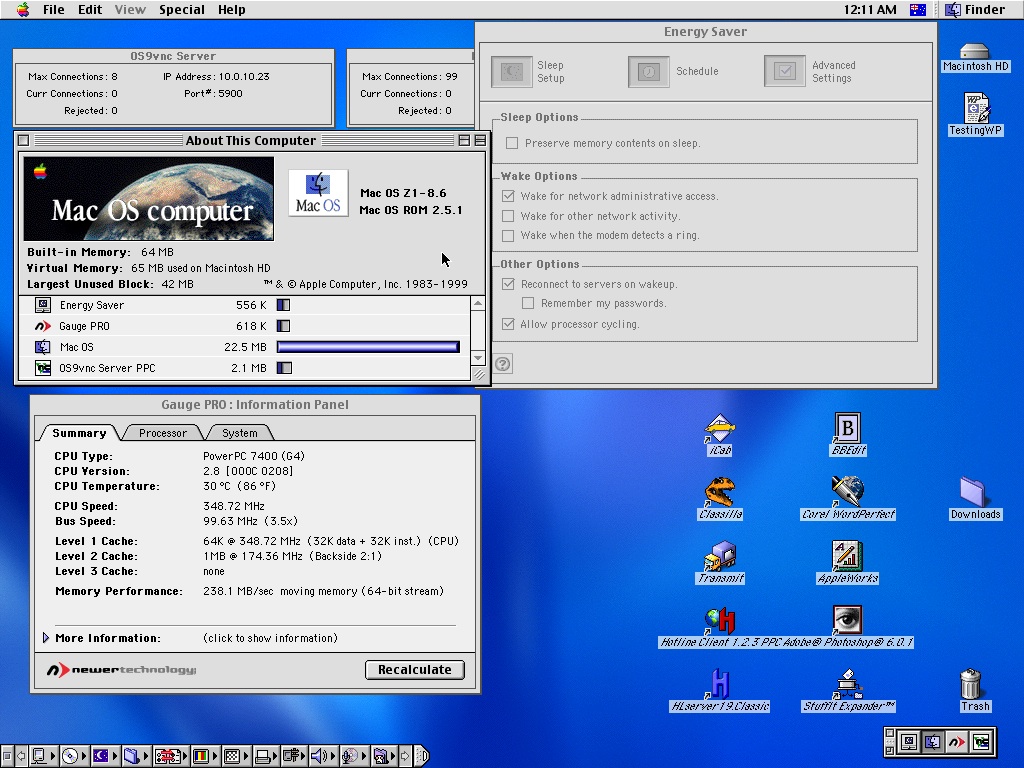Expand the More Information disclosure triangle
The height and width of the screenshot is (768, 1024).
click(46, 638)
